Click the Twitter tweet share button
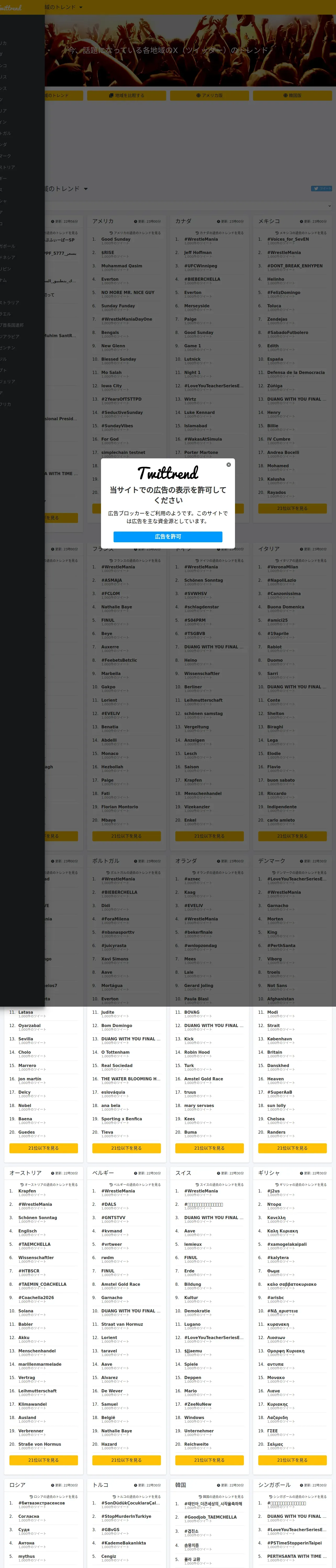 pyautogui.click(x=321, y=189)
